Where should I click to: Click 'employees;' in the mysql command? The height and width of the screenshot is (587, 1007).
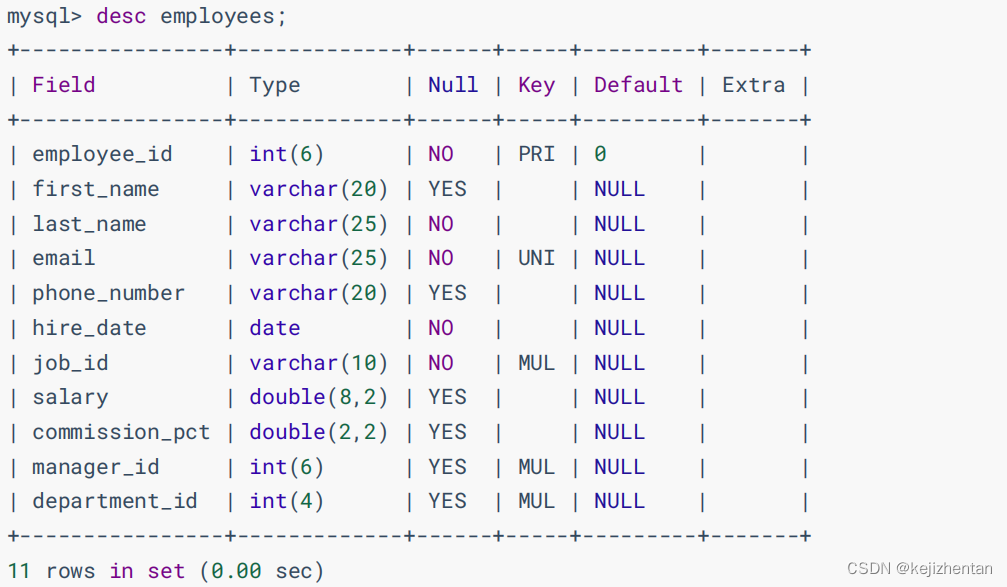point(223,17)
